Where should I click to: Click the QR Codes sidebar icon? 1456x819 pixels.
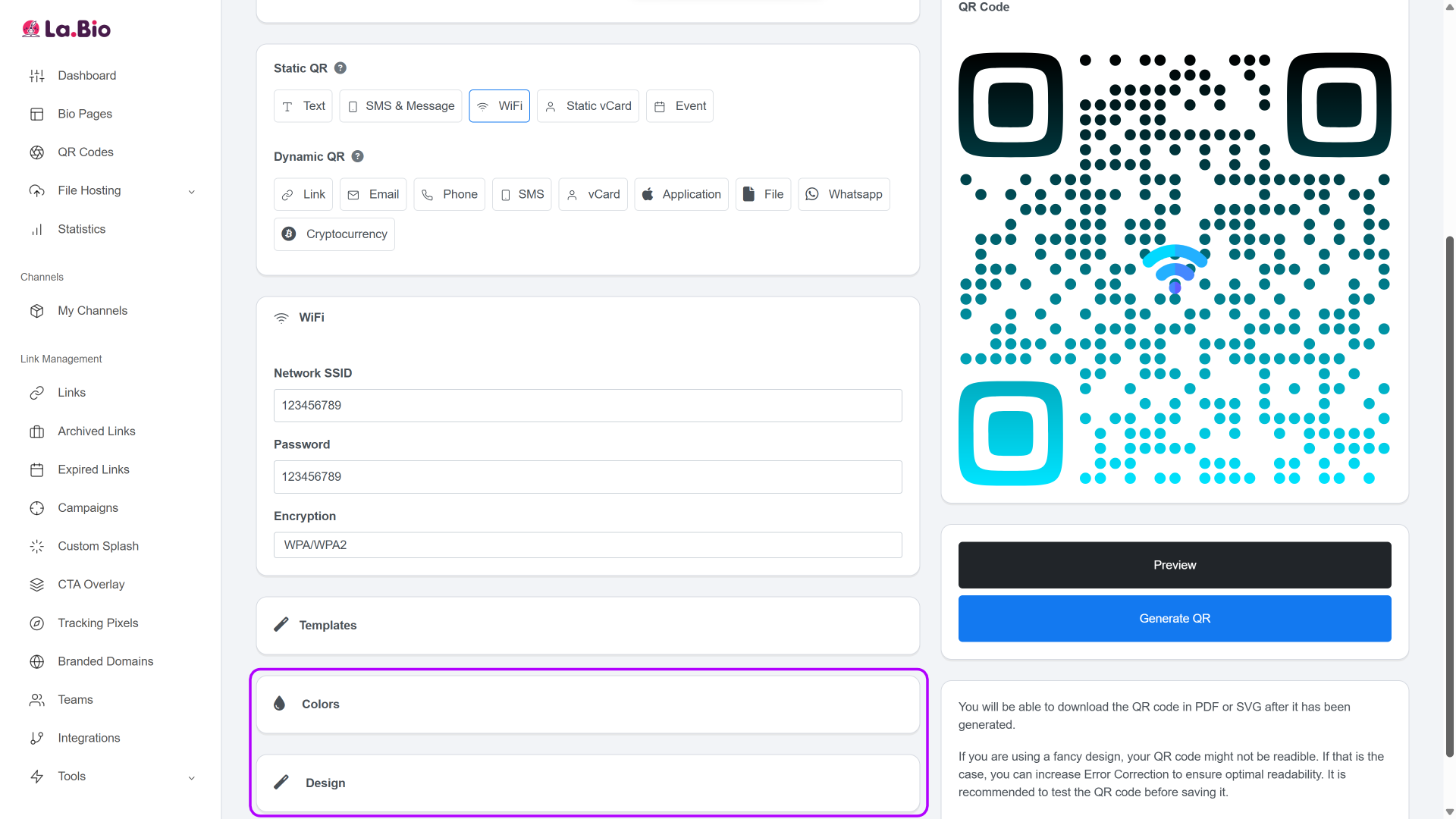point(36,152)
